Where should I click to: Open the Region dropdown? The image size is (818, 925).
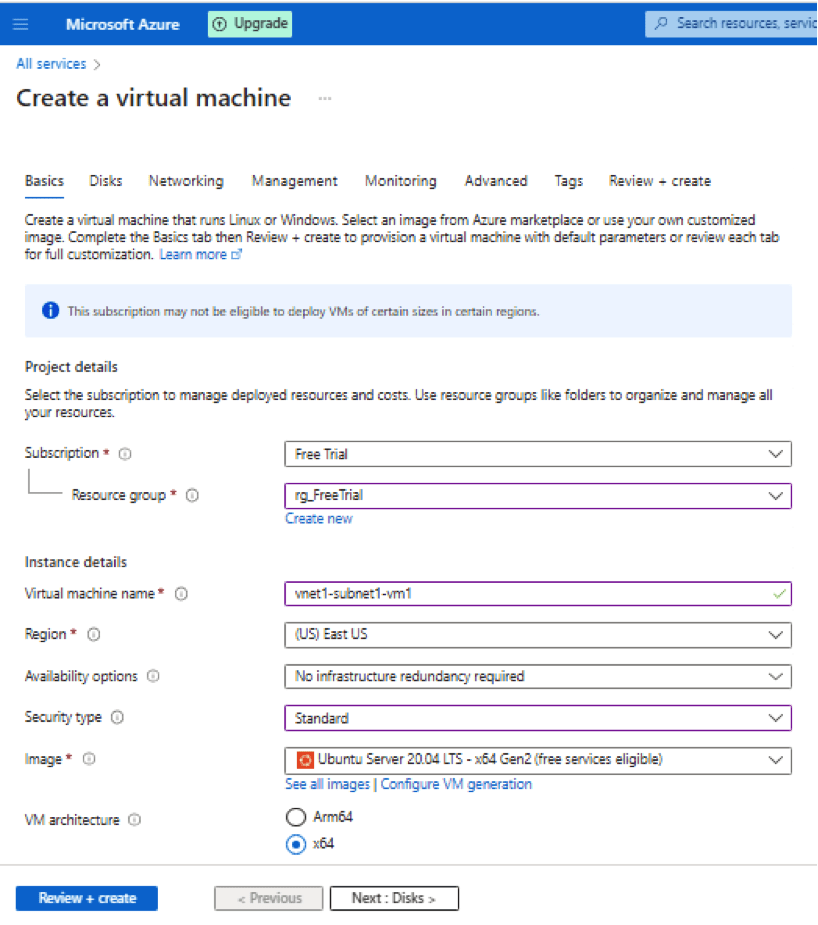[537, 635]
